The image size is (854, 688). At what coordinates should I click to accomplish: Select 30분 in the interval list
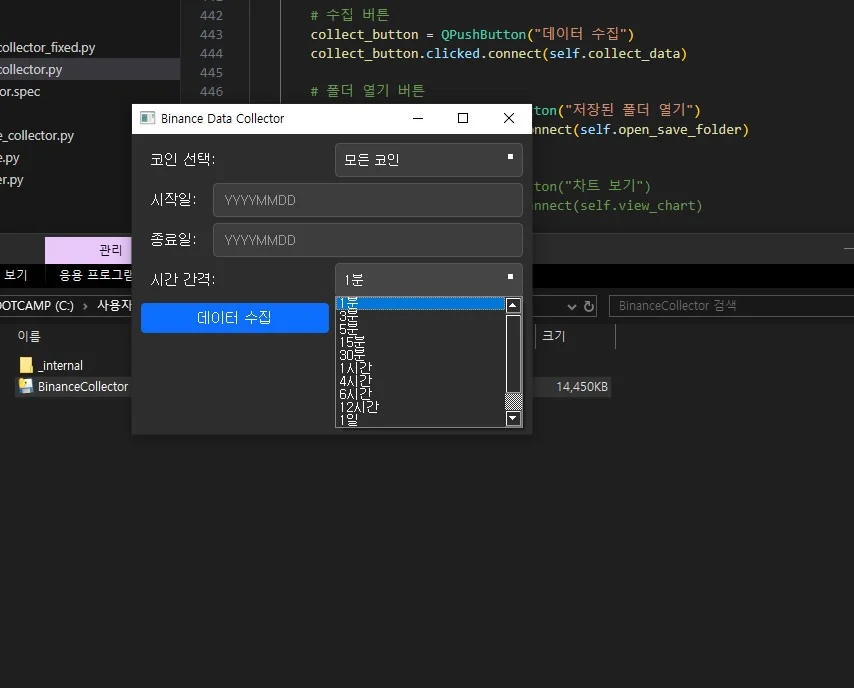[420, 355]
